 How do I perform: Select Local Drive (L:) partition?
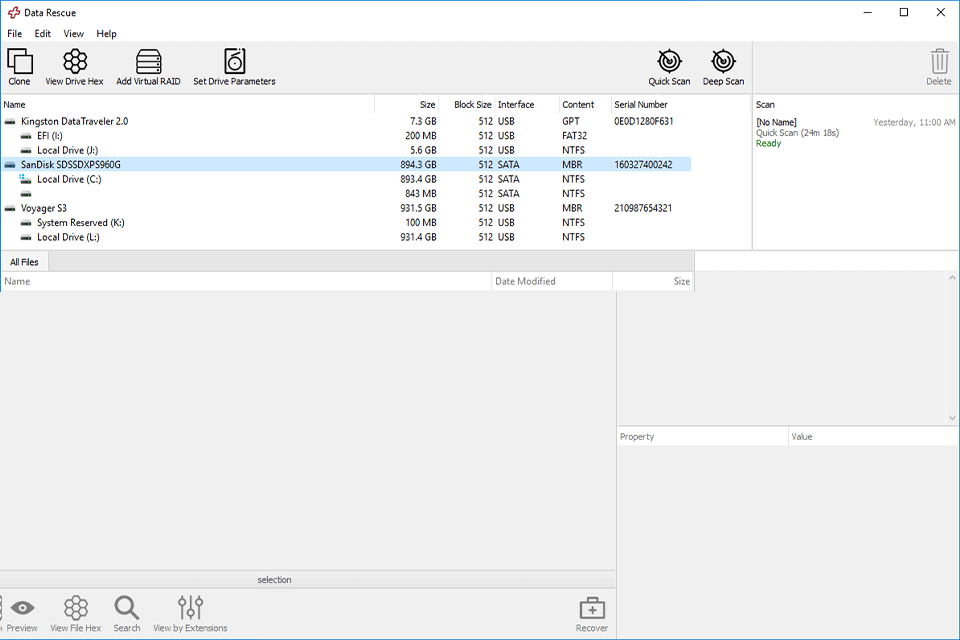click(x=68, y=238)
